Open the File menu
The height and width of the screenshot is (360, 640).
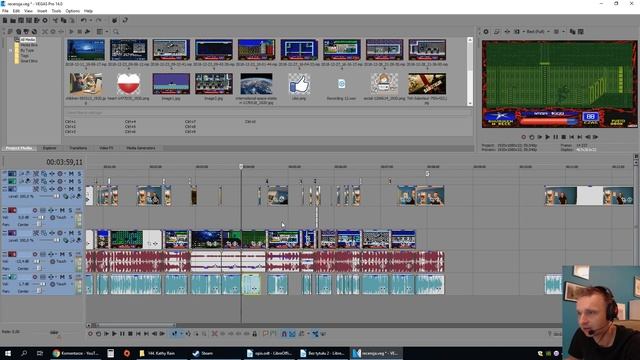pos(5,11)
